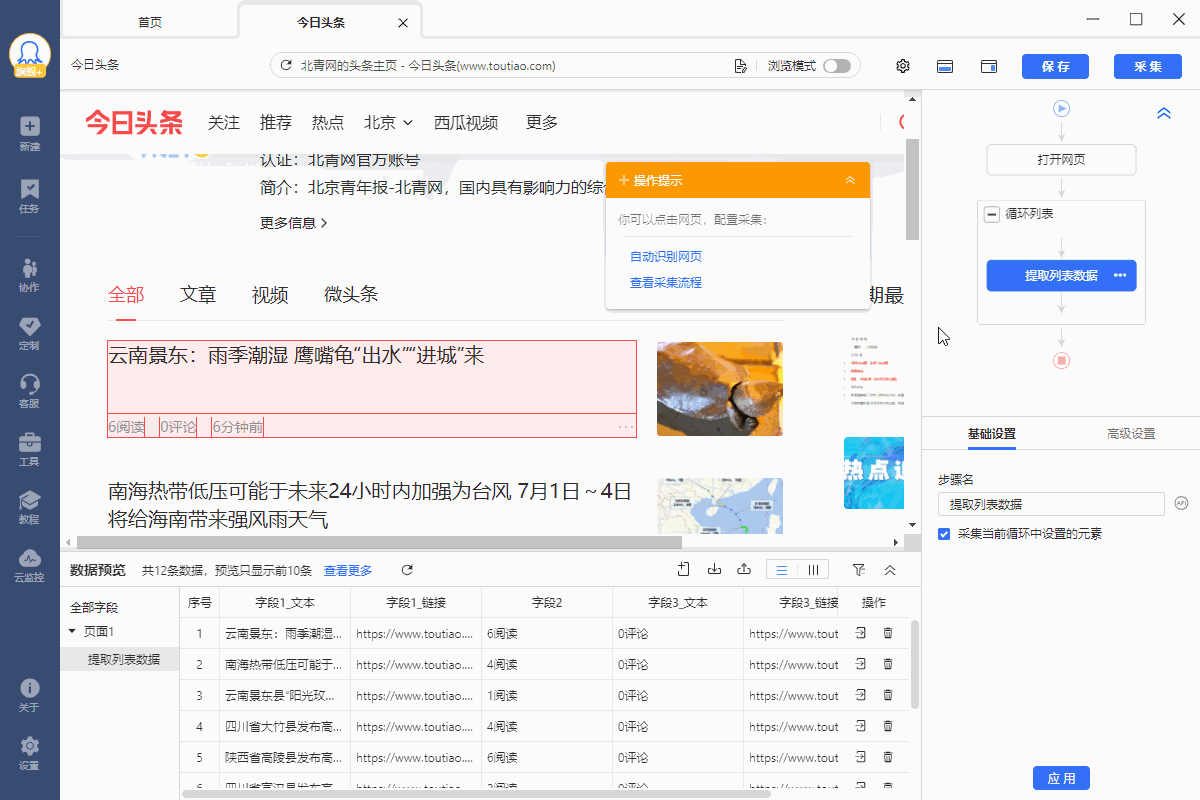Image resolution: width=1200 pixels, height=800 pixels.
Task: Click the 采集 collect button
Action: (x=1147, y=66)
